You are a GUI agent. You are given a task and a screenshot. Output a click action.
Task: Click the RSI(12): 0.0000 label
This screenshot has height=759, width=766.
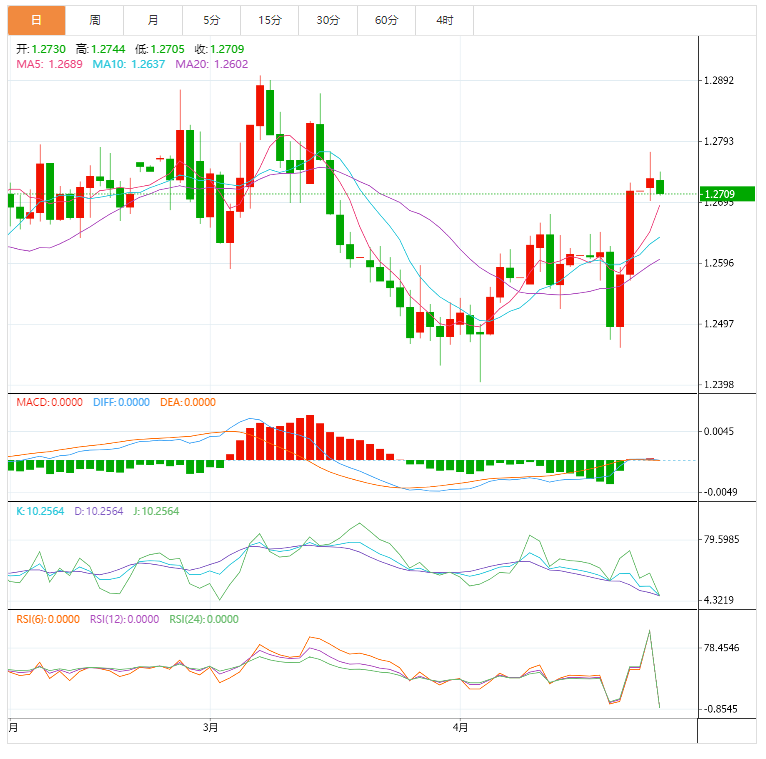point(125,619)
